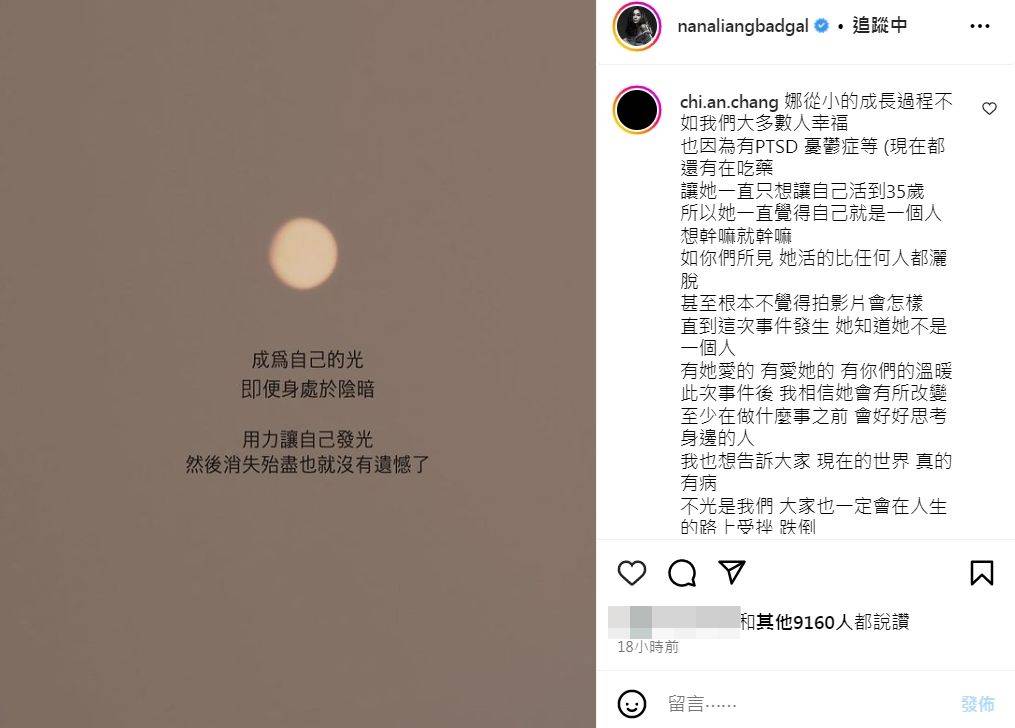Click the 成為自己的光 text in image
The height and width of the screenshot is (728, 1015).
pyautogui.click(x=307, y=359)
